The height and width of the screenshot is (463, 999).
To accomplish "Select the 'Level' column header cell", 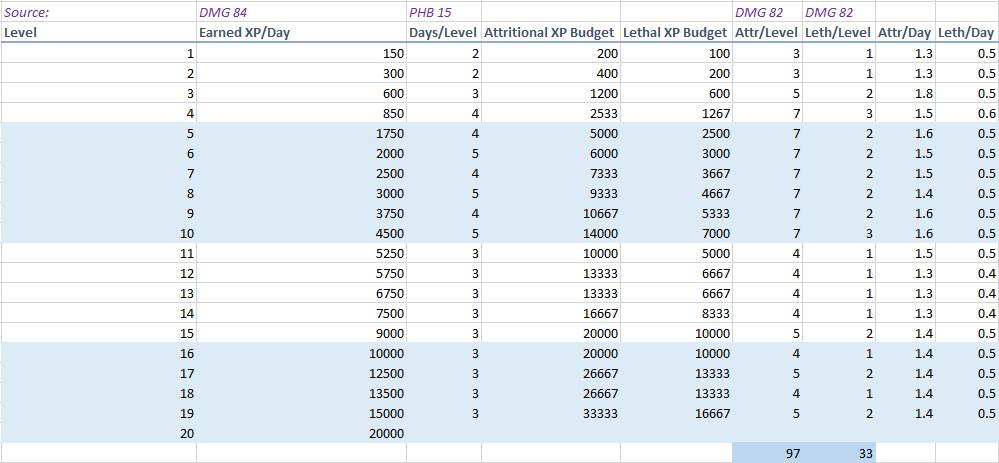I will click(98, 32).
